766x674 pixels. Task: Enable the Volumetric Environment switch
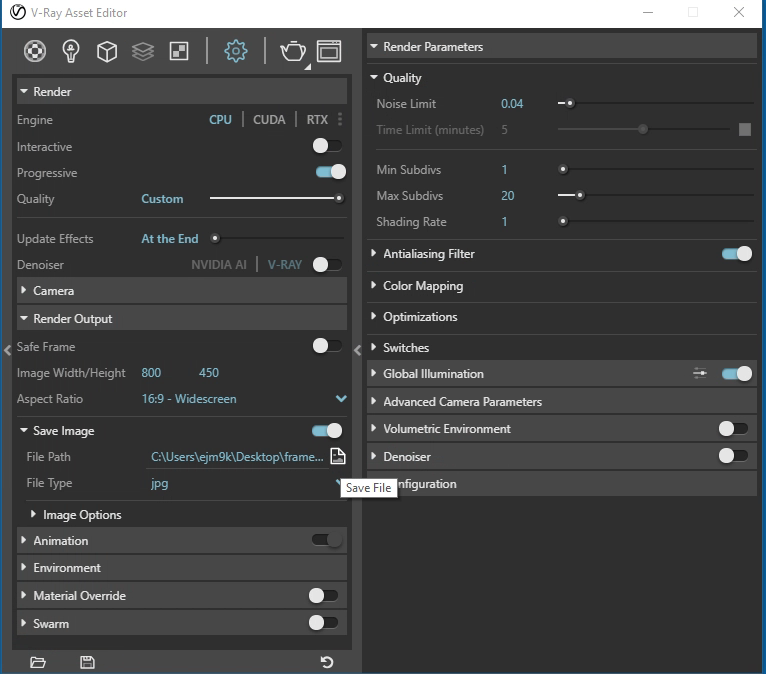(733, 428)
